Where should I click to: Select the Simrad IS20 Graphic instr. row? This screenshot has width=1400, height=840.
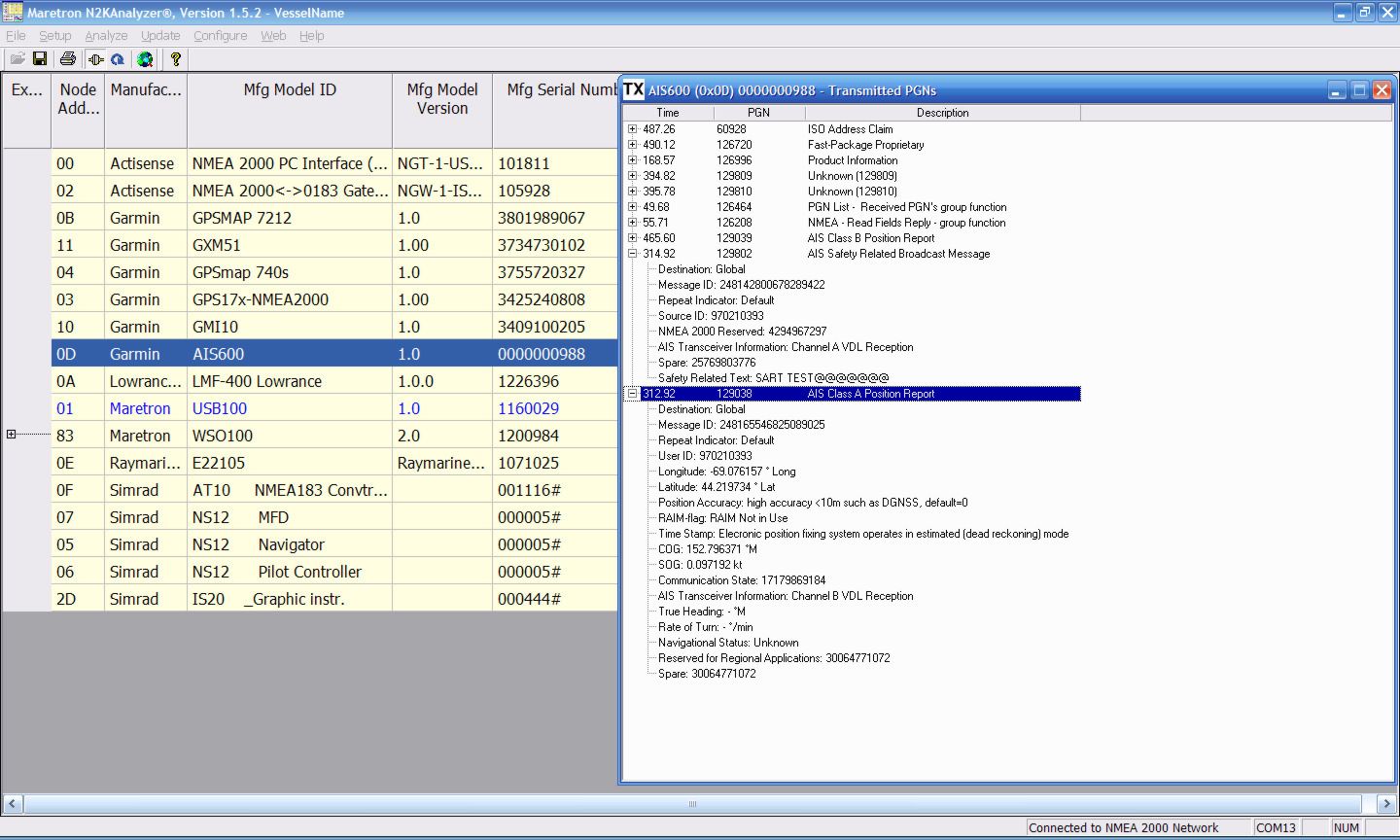[x=335, y=599]
